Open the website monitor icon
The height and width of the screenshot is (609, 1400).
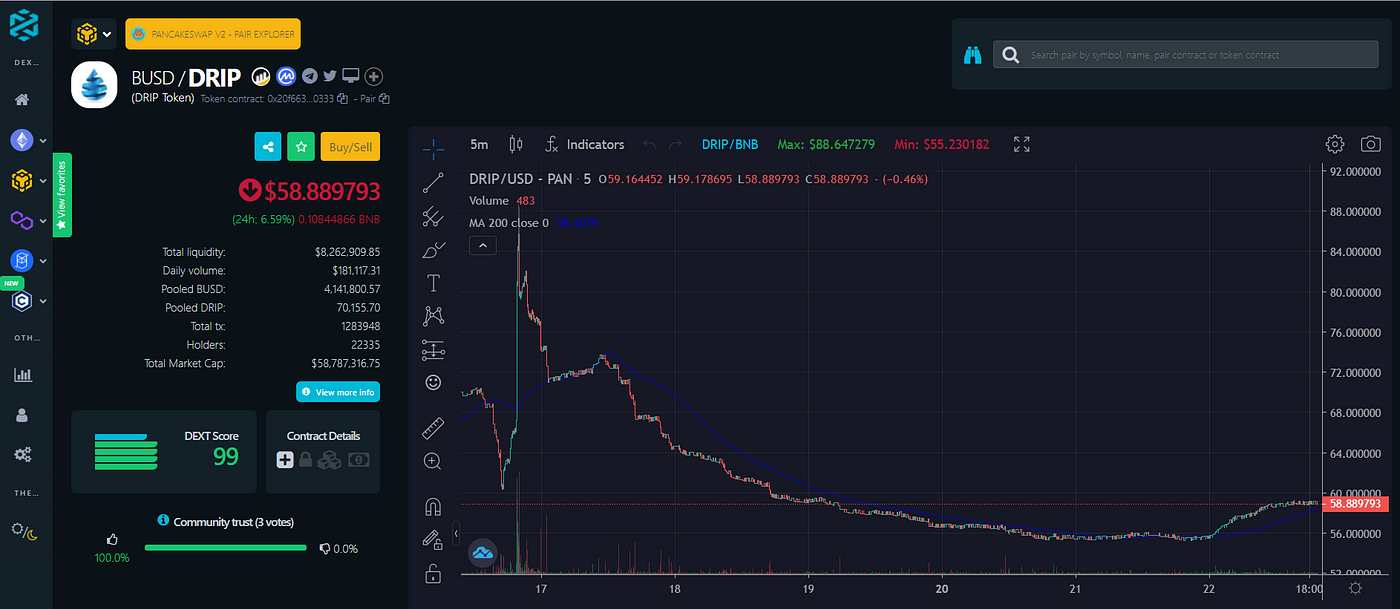351,76
